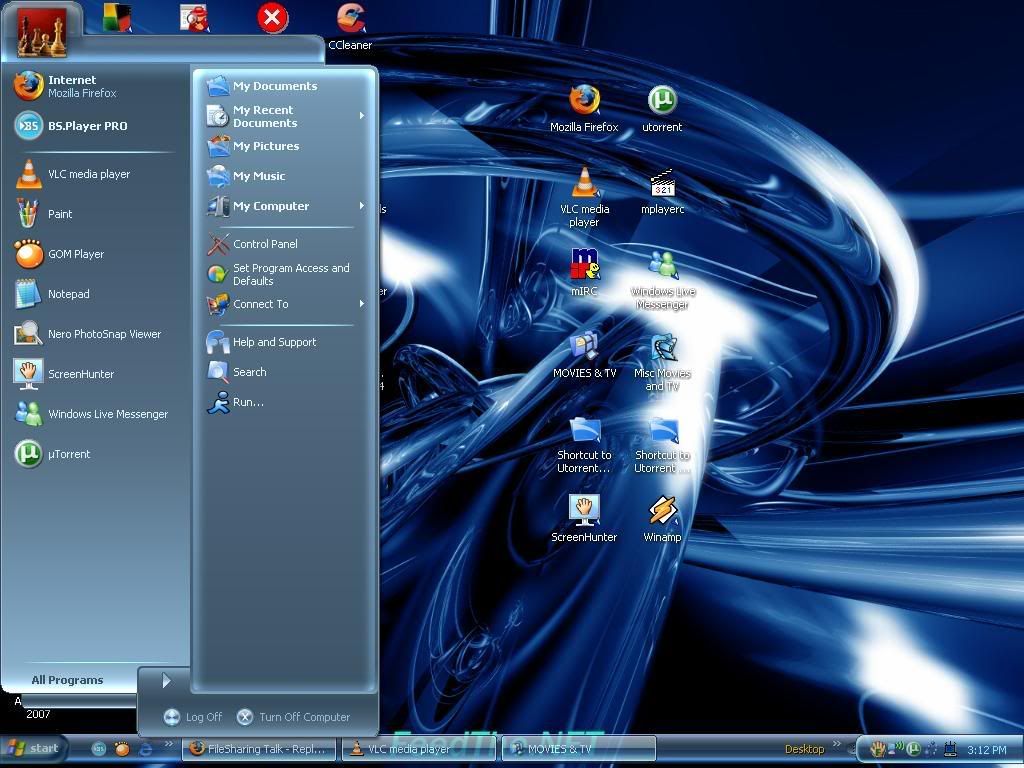Open Control Panel
This screenshot has width=1024, height=768.
click(285, 244)
